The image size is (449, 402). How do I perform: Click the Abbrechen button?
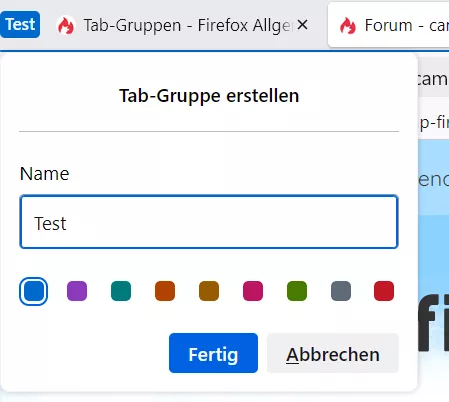pos(333,353)
